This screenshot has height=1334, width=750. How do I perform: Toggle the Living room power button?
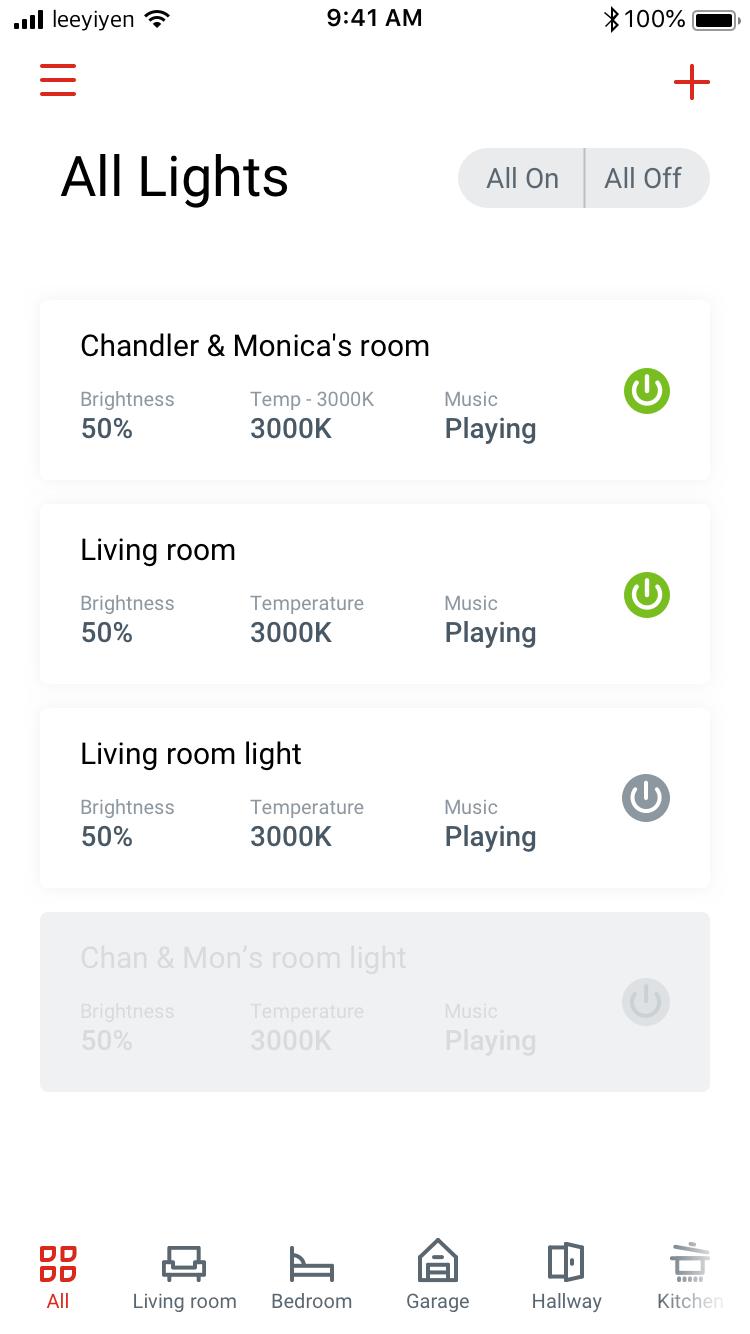(x=647, y=595)
